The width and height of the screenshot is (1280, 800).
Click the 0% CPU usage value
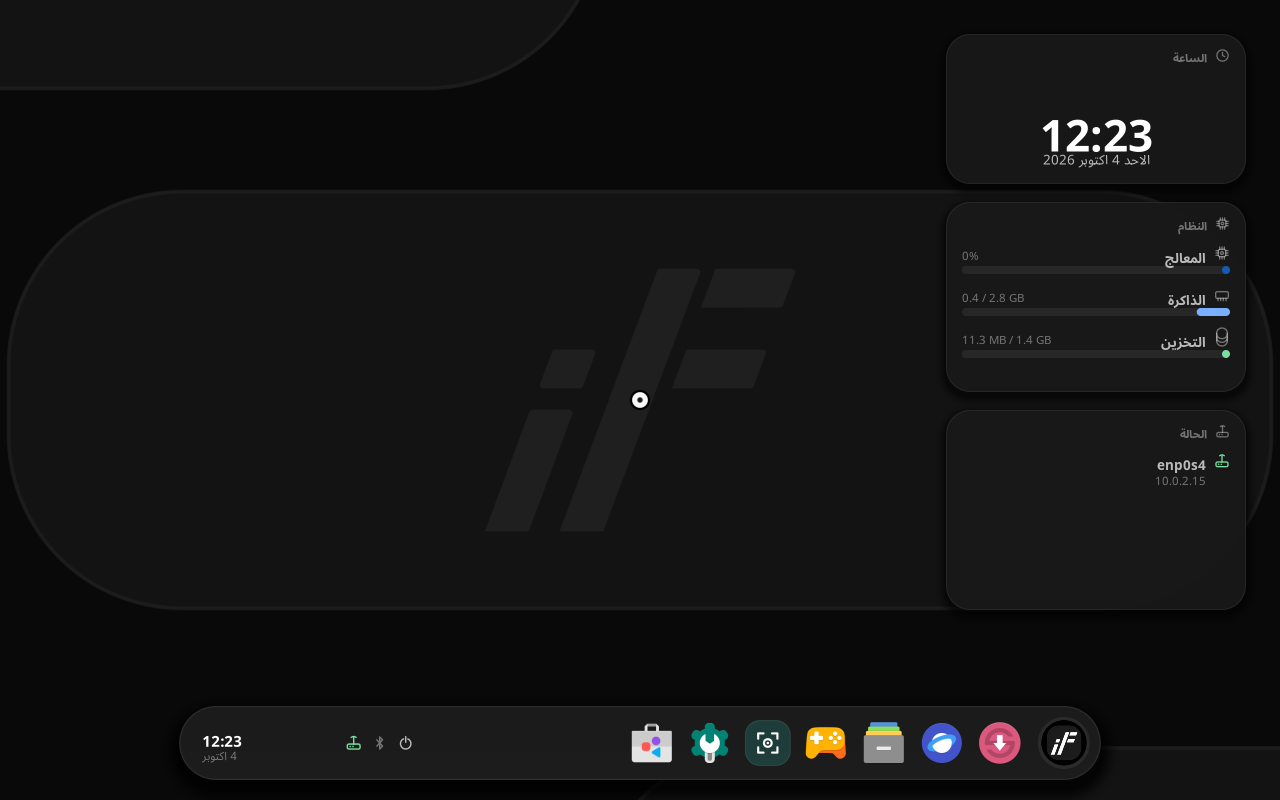970,256
